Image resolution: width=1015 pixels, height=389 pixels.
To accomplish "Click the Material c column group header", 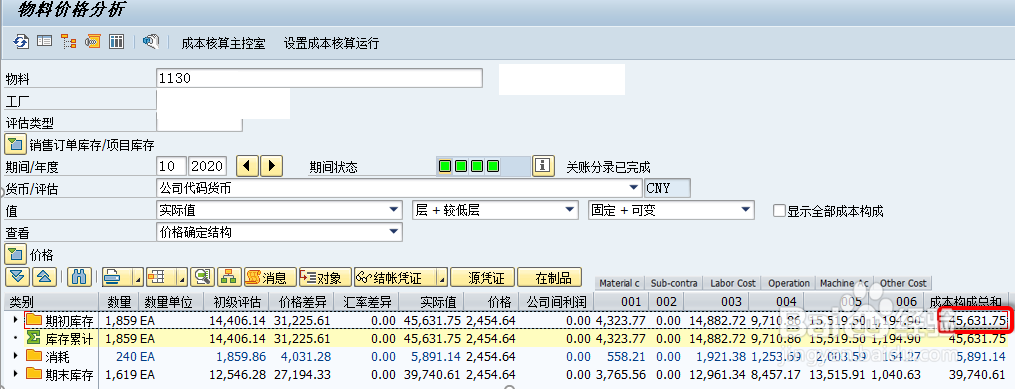I will pos(619,283).
